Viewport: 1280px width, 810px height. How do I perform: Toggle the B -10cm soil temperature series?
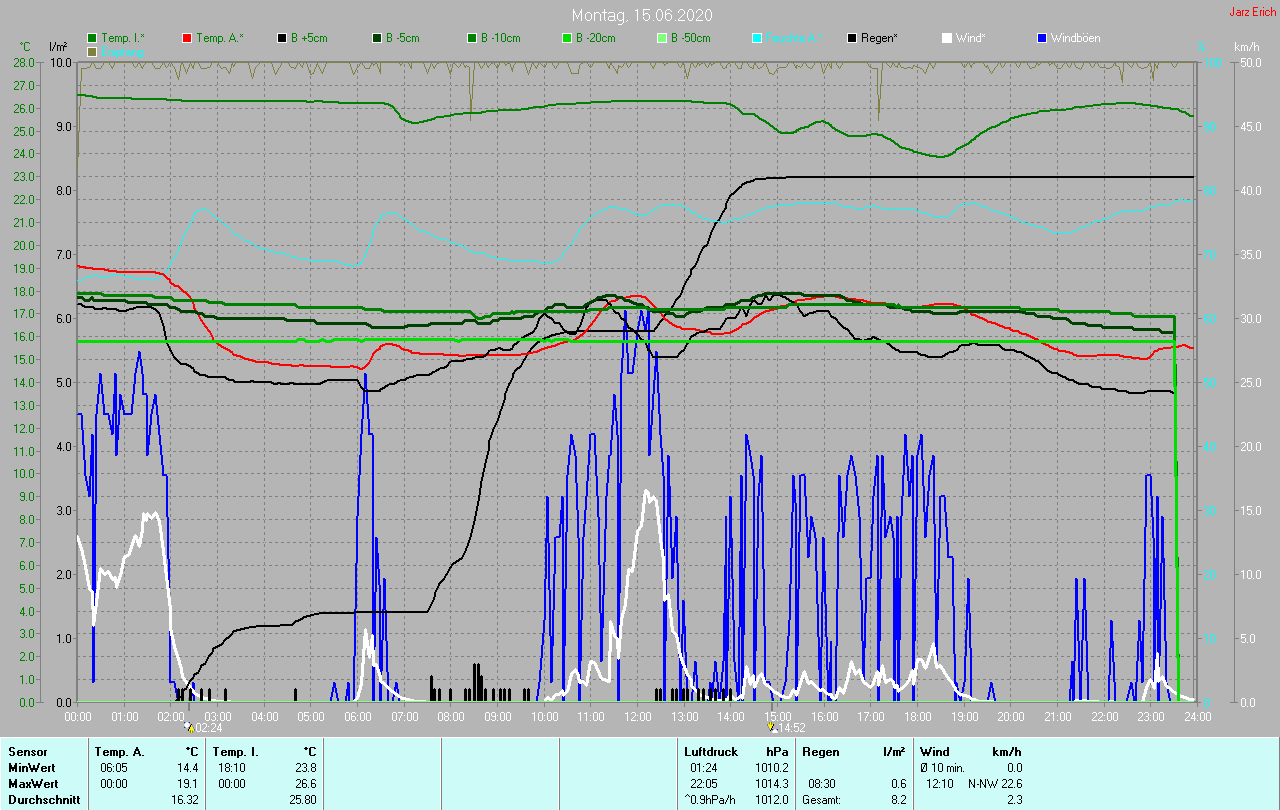pyautogui.click(x=500, y=38)
